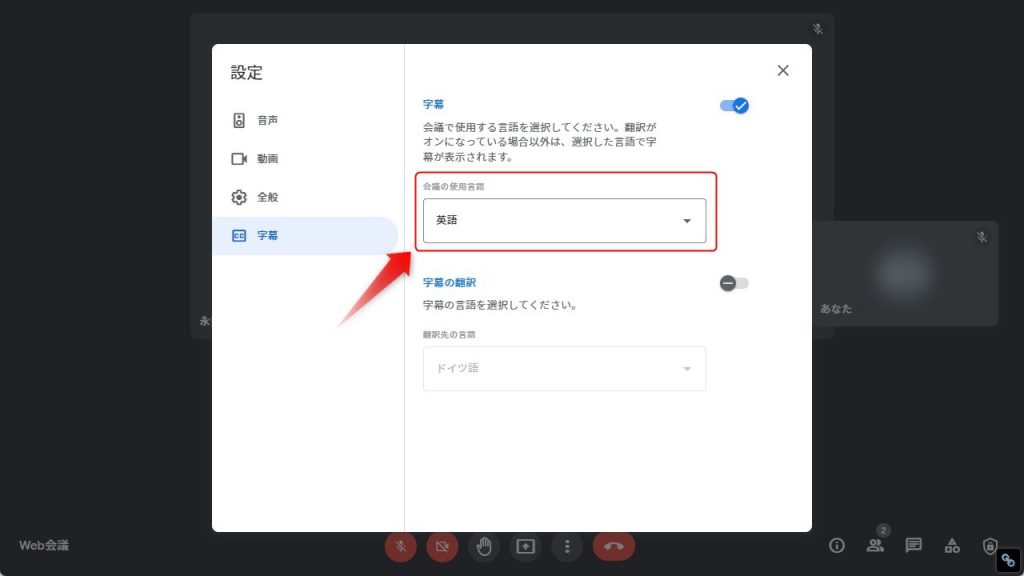
Task: Close the 設定 dialog with the X
Action: tap(783, 71)
